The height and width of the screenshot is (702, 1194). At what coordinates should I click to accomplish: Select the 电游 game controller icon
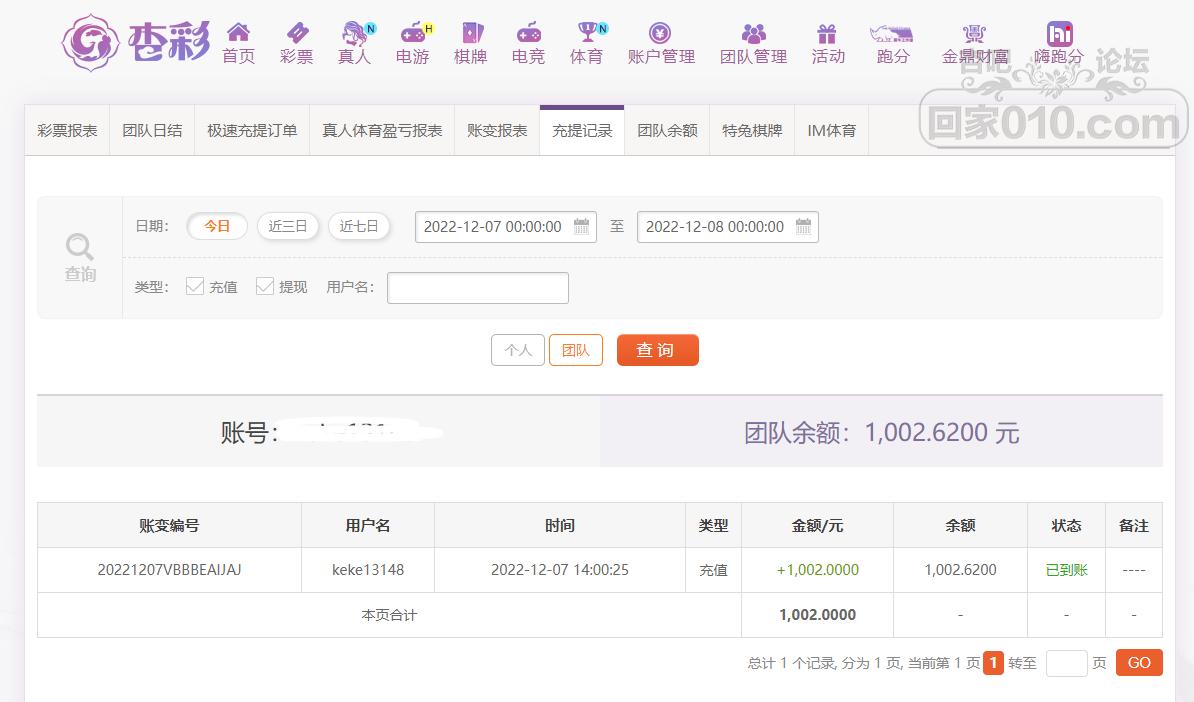click(412, 33)
